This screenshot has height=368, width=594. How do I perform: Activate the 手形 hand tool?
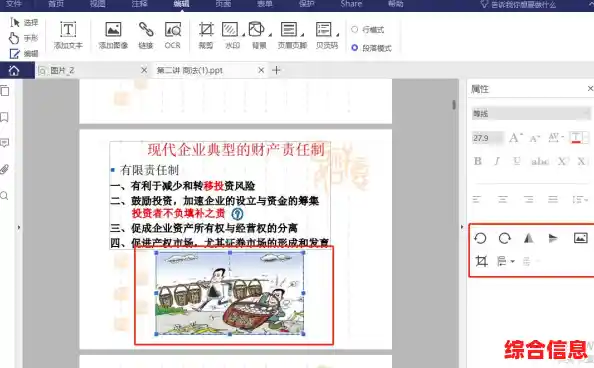24,38
